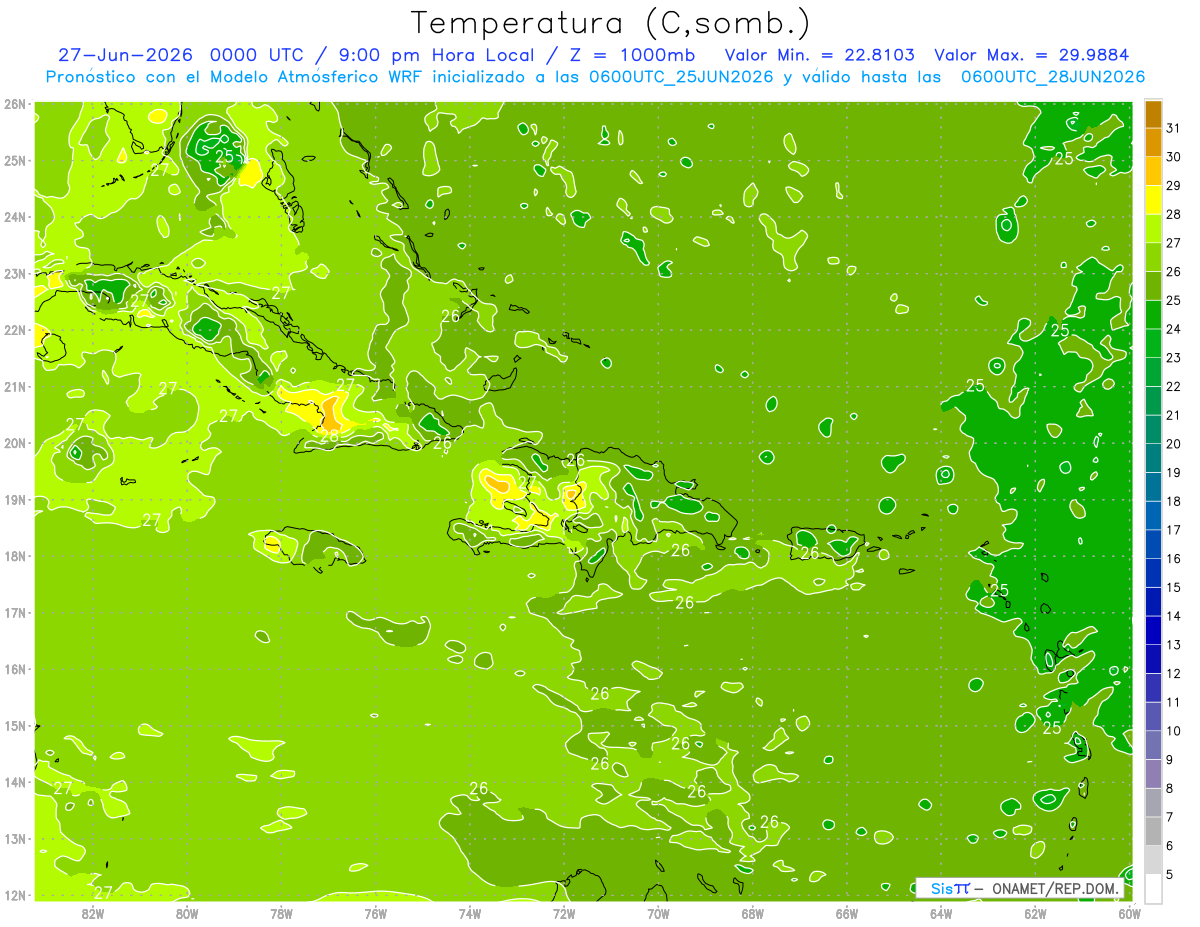Click the "78W" longitude axis label
This screenshot has width=1200, height=927.
click(x=281, y=913)
